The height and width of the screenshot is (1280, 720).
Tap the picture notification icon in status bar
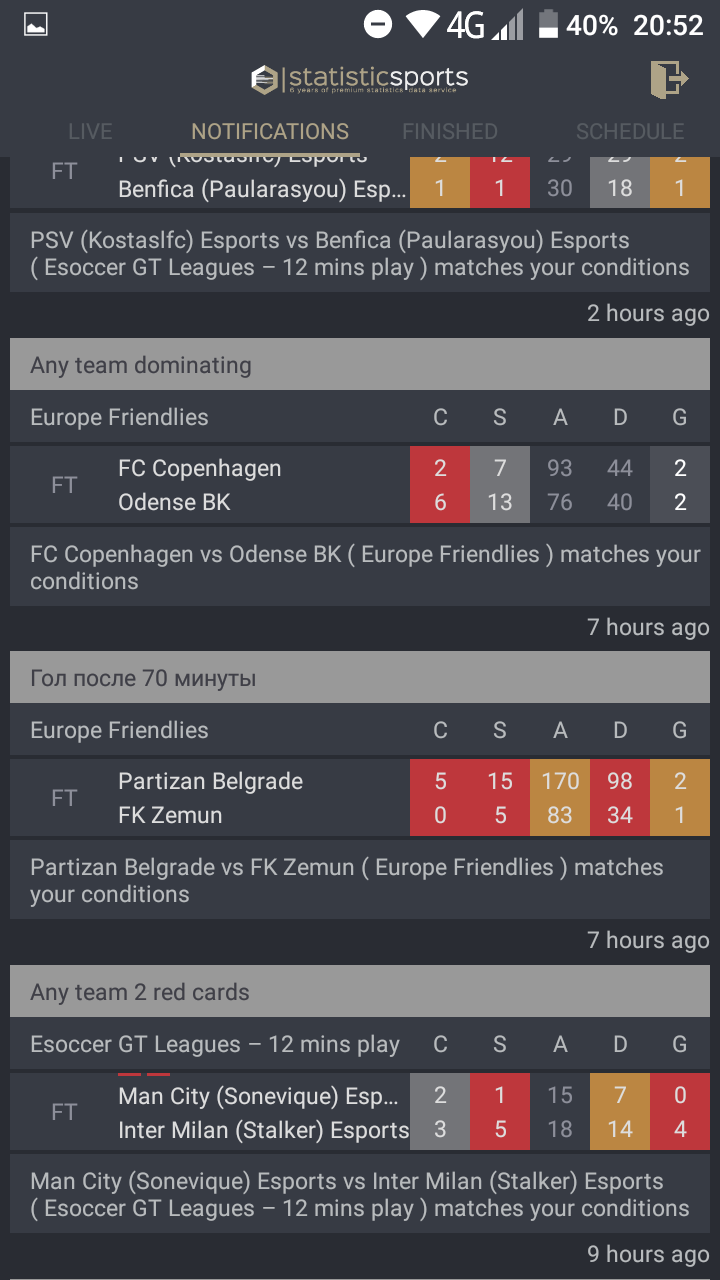click(36, 24)
